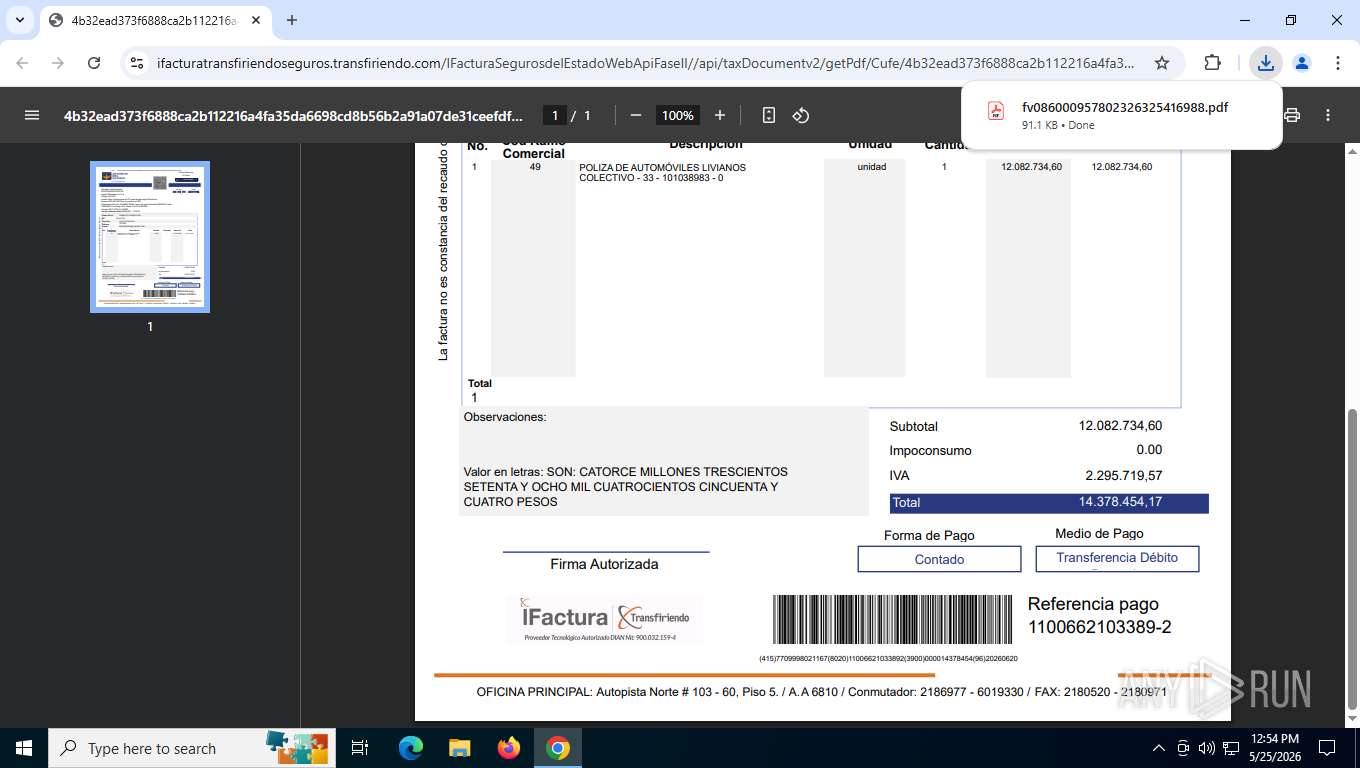Viewport: 1360px width, 768px height.
Task: Click the IVA value 2.295.719,57
Action: (1124, 476)
